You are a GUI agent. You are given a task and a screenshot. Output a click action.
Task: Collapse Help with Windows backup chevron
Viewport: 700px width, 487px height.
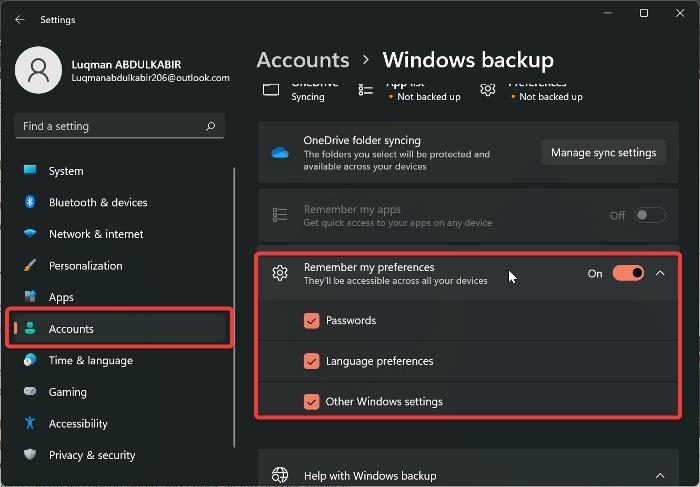point(660,475)
